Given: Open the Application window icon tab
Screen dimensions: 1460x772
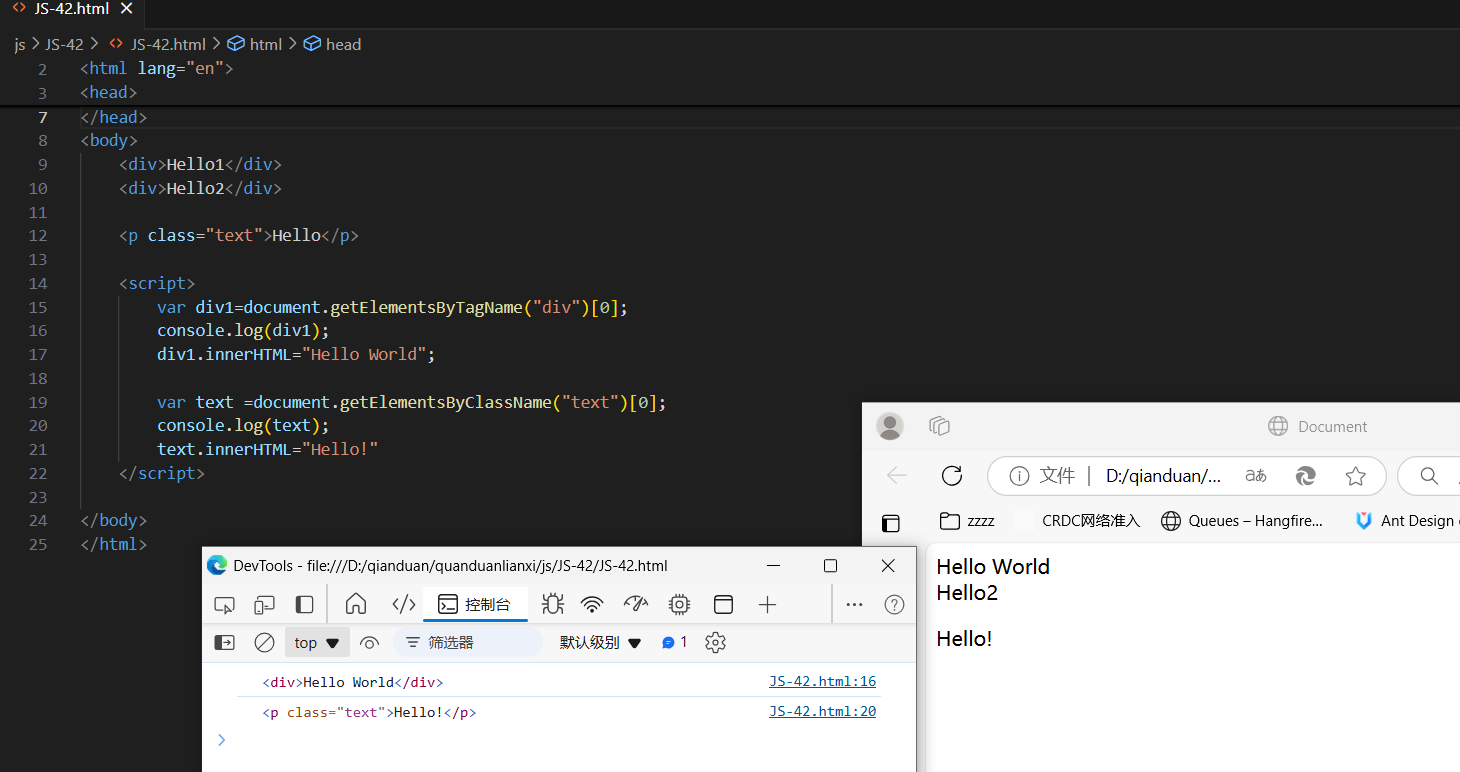Looking at the screenshot, I should 723,604.
